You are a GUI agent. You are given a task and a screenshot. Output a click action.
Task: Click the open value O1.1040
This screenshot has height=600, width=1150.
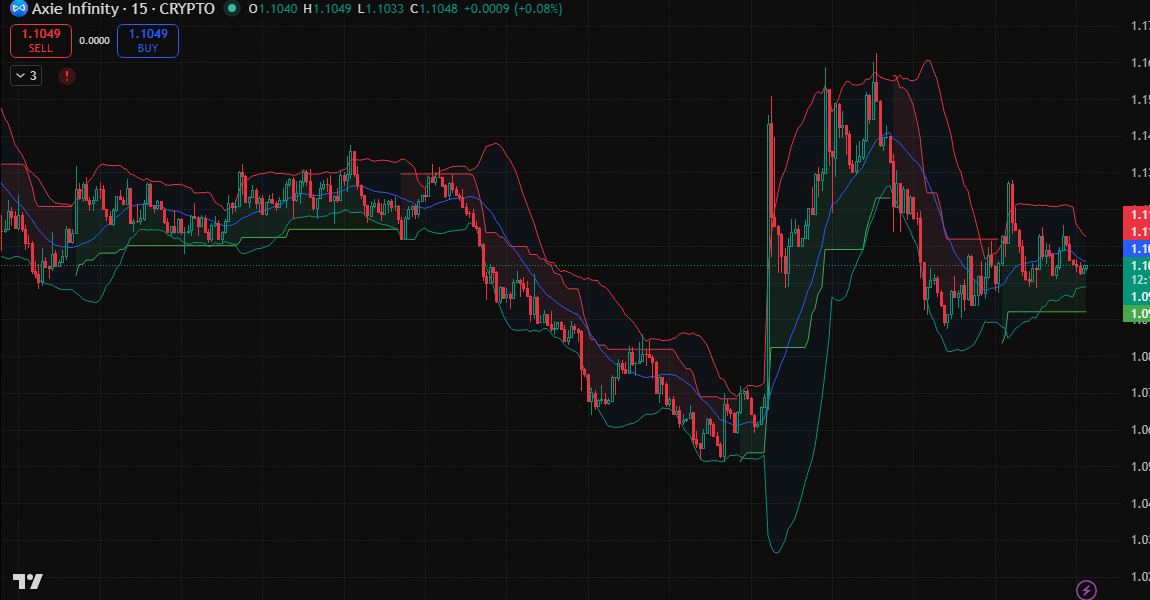click(x=273, y=9)
